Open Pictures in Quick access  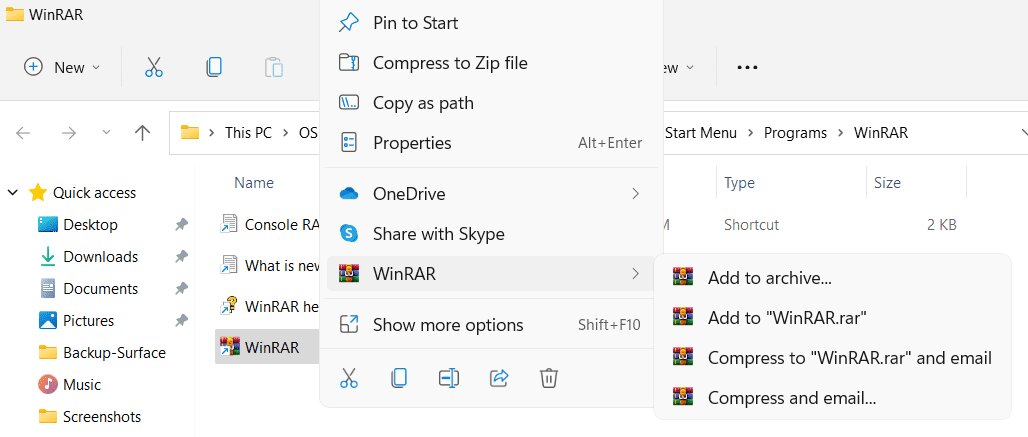[x=89, y=321]
